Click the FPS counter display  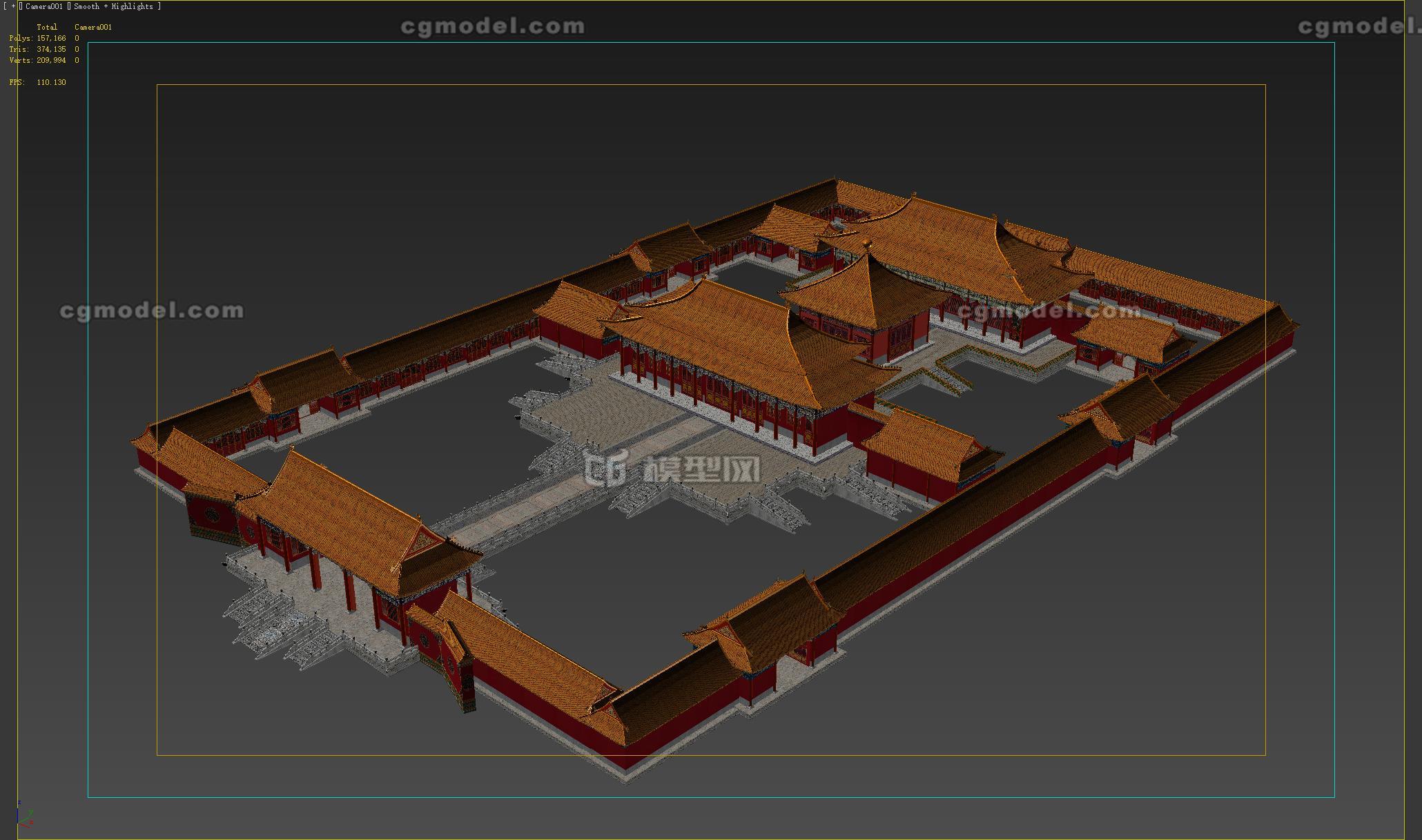(x=36, y=81)
